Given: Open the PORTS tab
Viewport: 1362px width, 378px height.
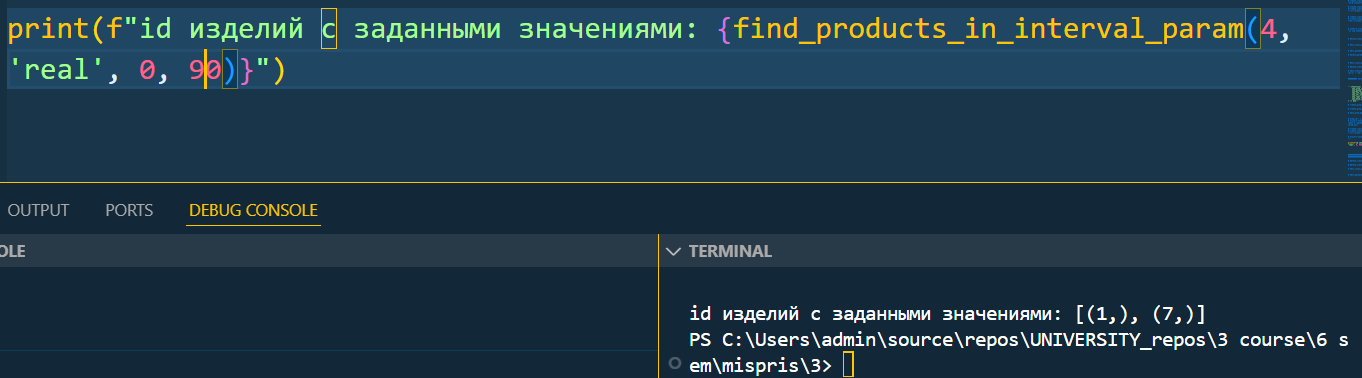Looking at the screenshot, I should tap(129, 210).
